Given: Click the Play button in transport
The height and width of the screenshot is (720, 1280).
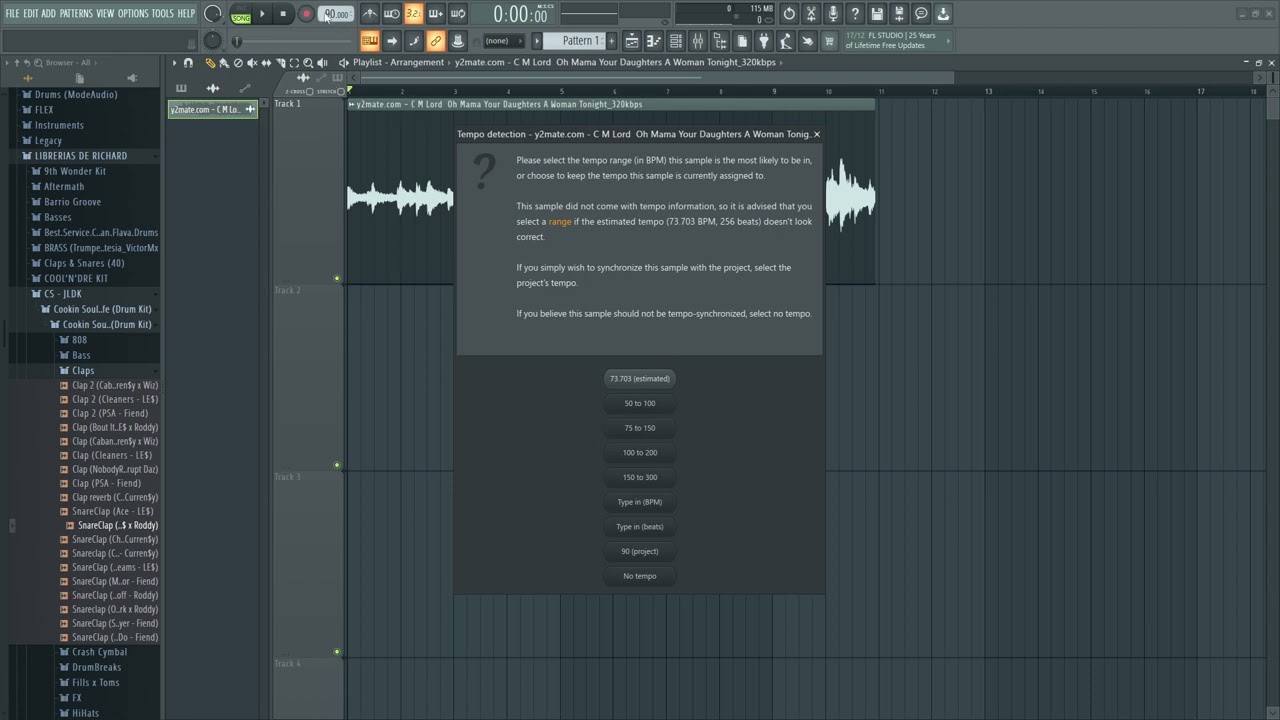Looking at the screenshot, I should [263, 14].
